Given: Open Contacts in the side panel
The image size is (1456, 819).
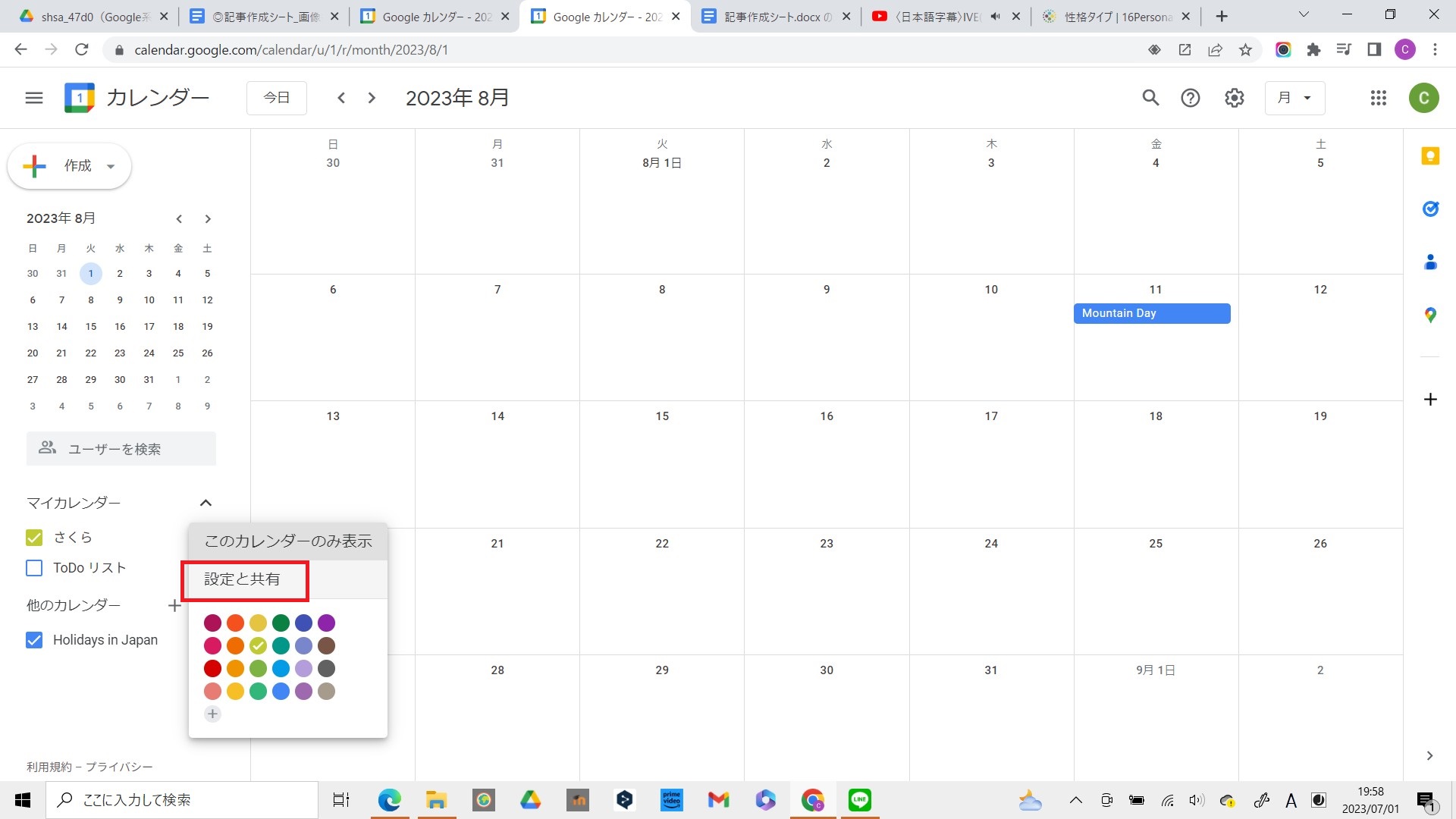Looking at the screenshot, I should [x=1430, y=262].
